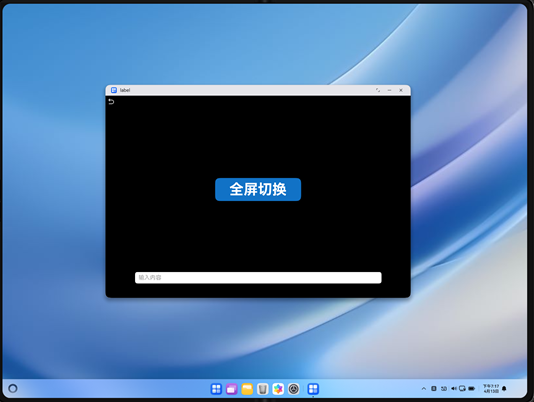The height and width of the screenshot is (402, 534).
Task: Open the yellow file manager dock icon
Action: [247, 389]
